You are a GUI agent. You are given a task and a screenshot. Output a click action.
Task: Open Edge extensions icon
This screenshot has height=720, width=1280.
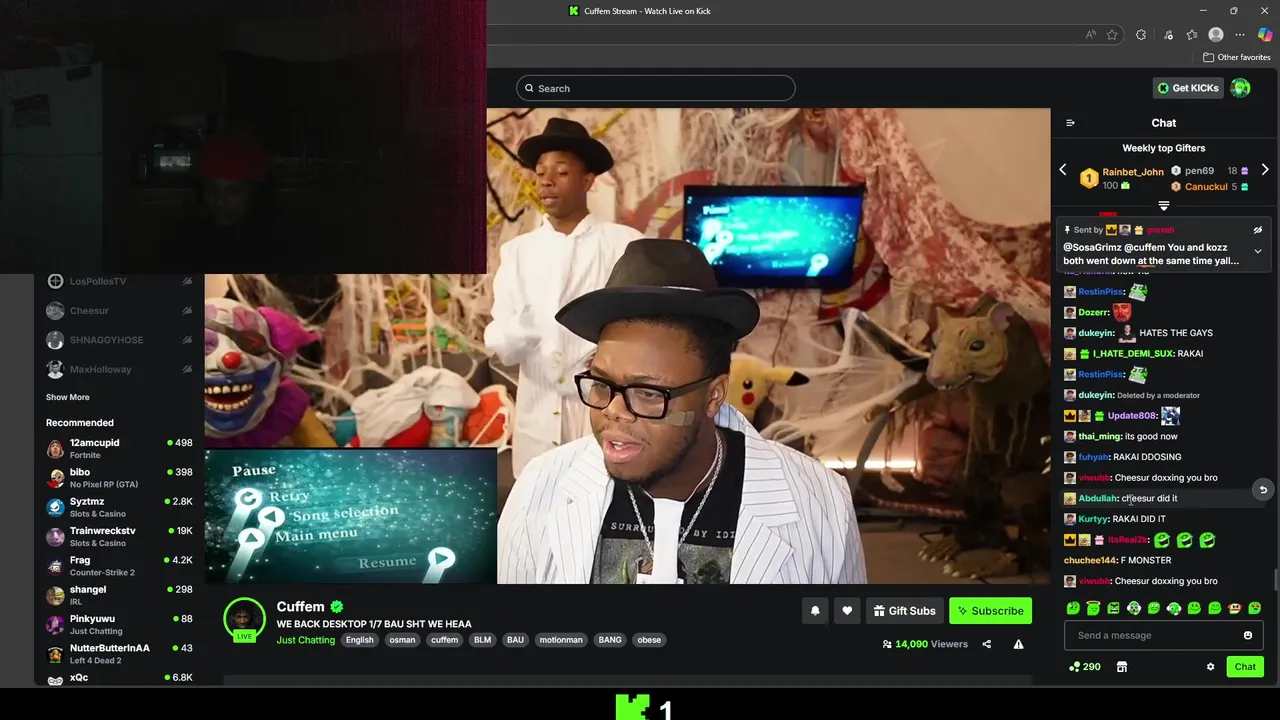pos(1141,35)
